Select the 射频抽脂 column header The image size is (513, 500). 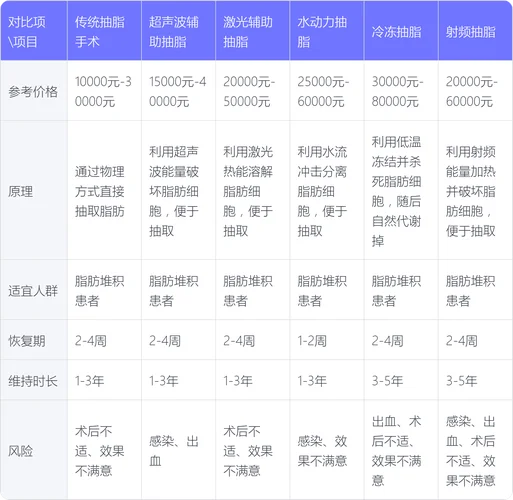click(x=475, y=31)
